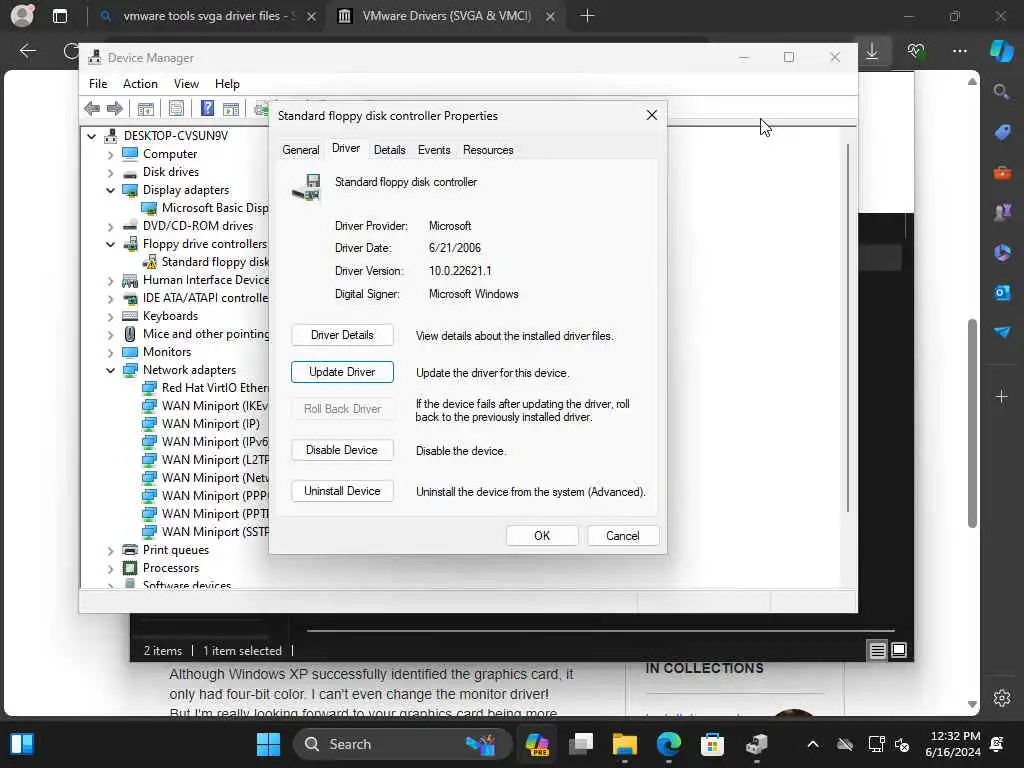Click the Back arrow in Device Manager toolbar
Screen dimensions: 1024x768
tap(92, 108)
